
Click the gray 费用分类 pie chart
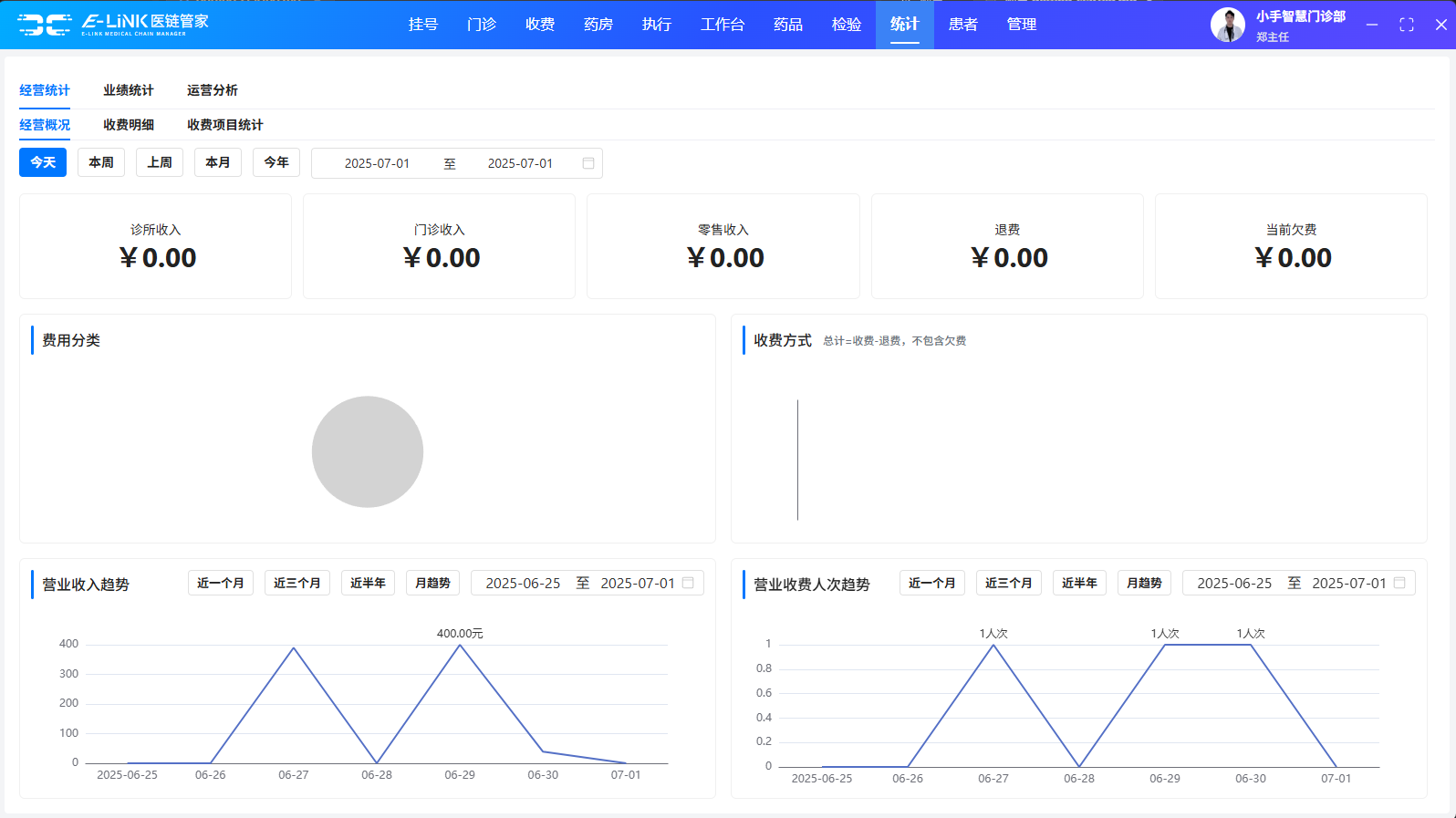click(x=368, y=451)
